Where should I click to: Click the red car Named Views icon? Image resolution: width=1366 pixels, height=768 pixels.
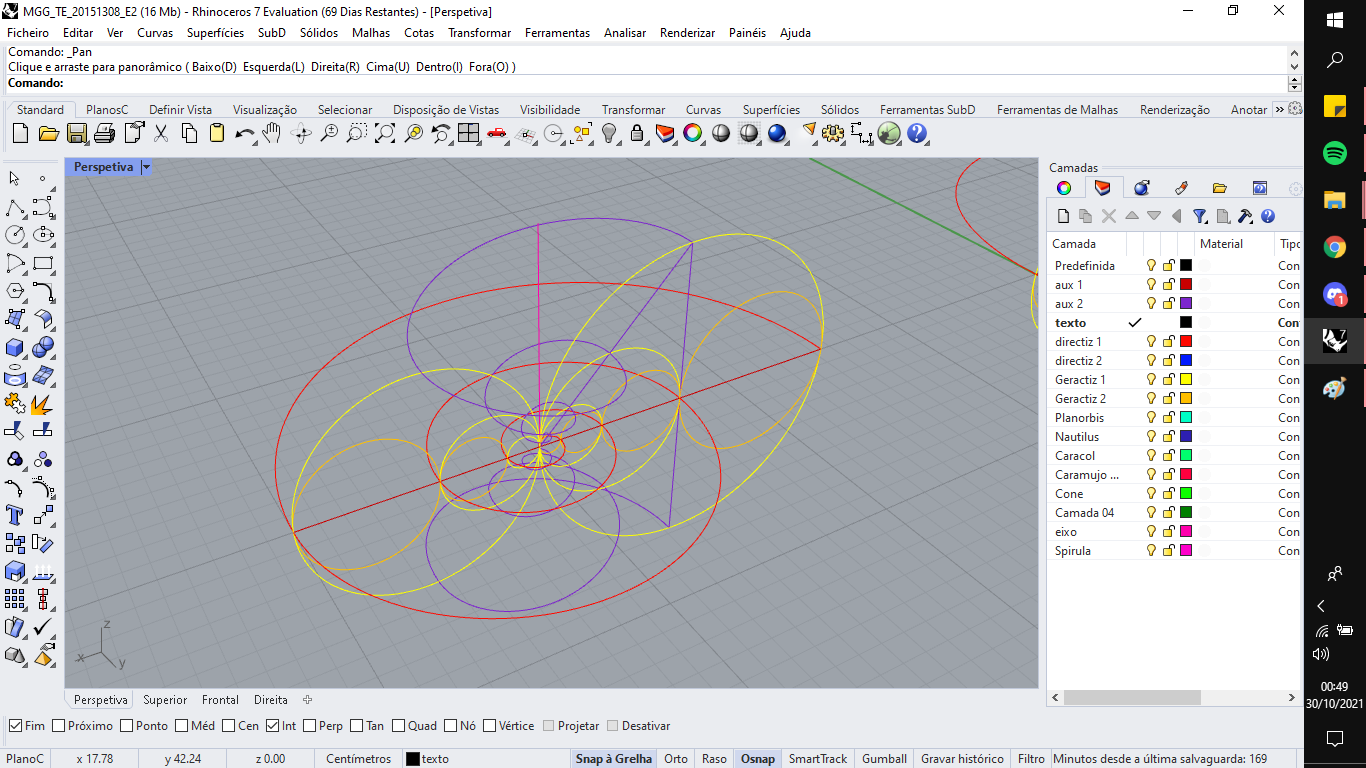(497, 133)
